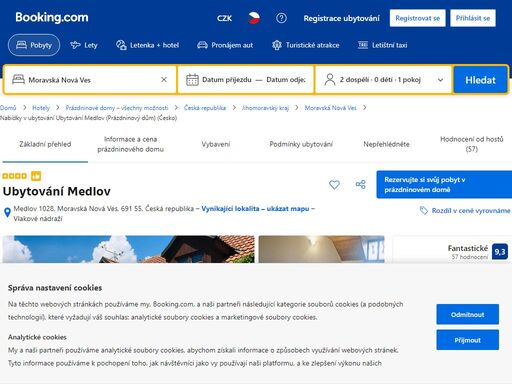Open the Booking.com home logo
This screenshot has height=384, width=512.
click(52, 17)
